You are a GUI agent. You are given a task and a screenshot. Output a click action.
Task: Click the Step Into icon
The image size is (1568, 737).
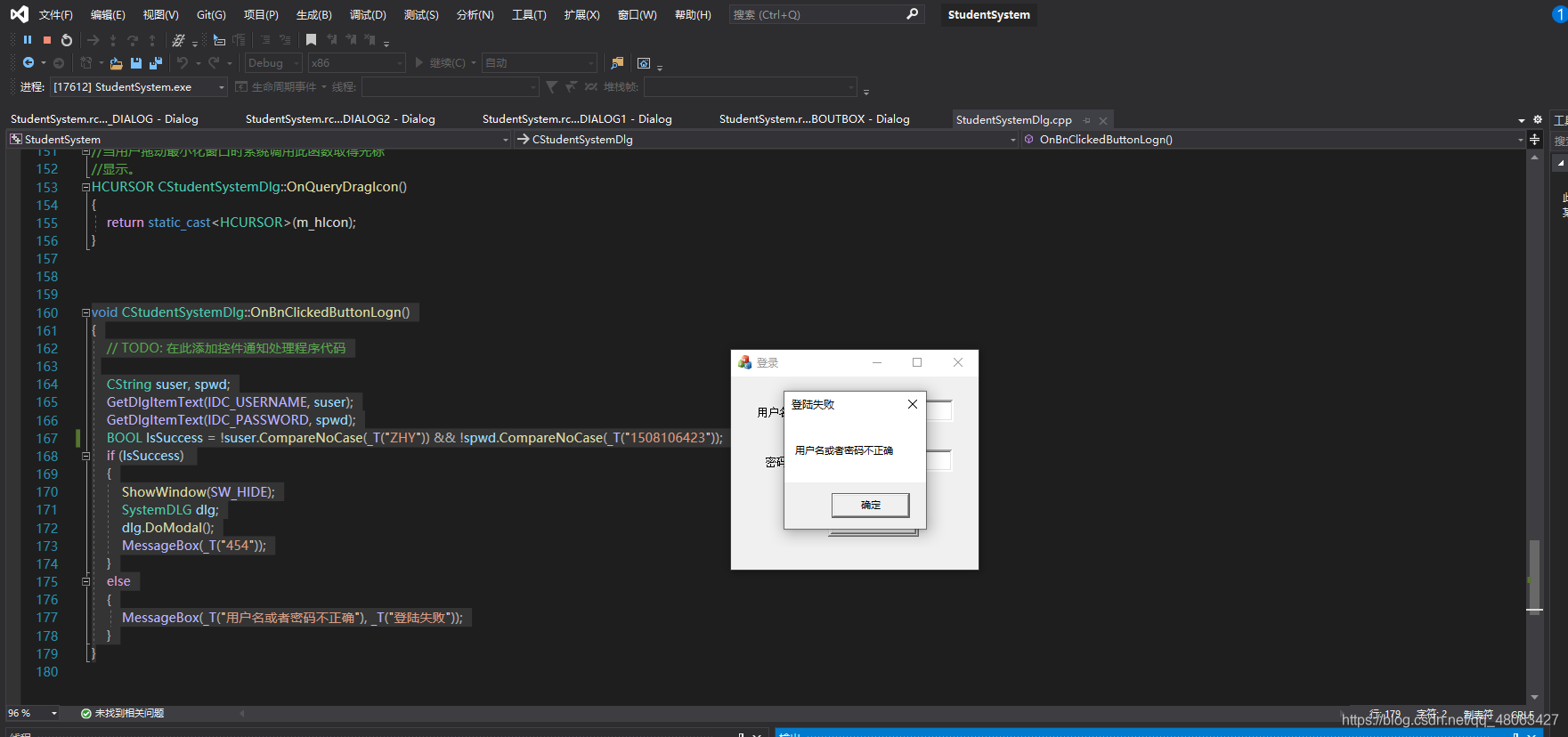tap(113, 40)
